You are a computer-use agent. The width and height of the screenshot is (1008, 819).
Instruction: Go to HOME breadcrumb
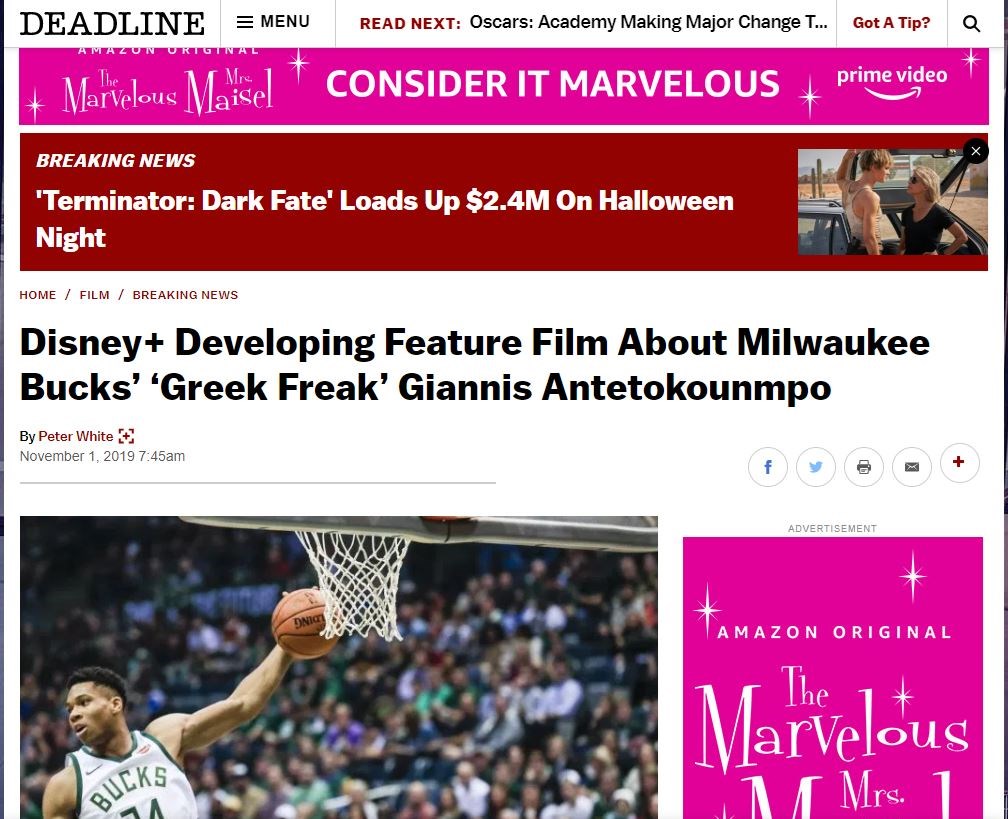coord(38,295)
